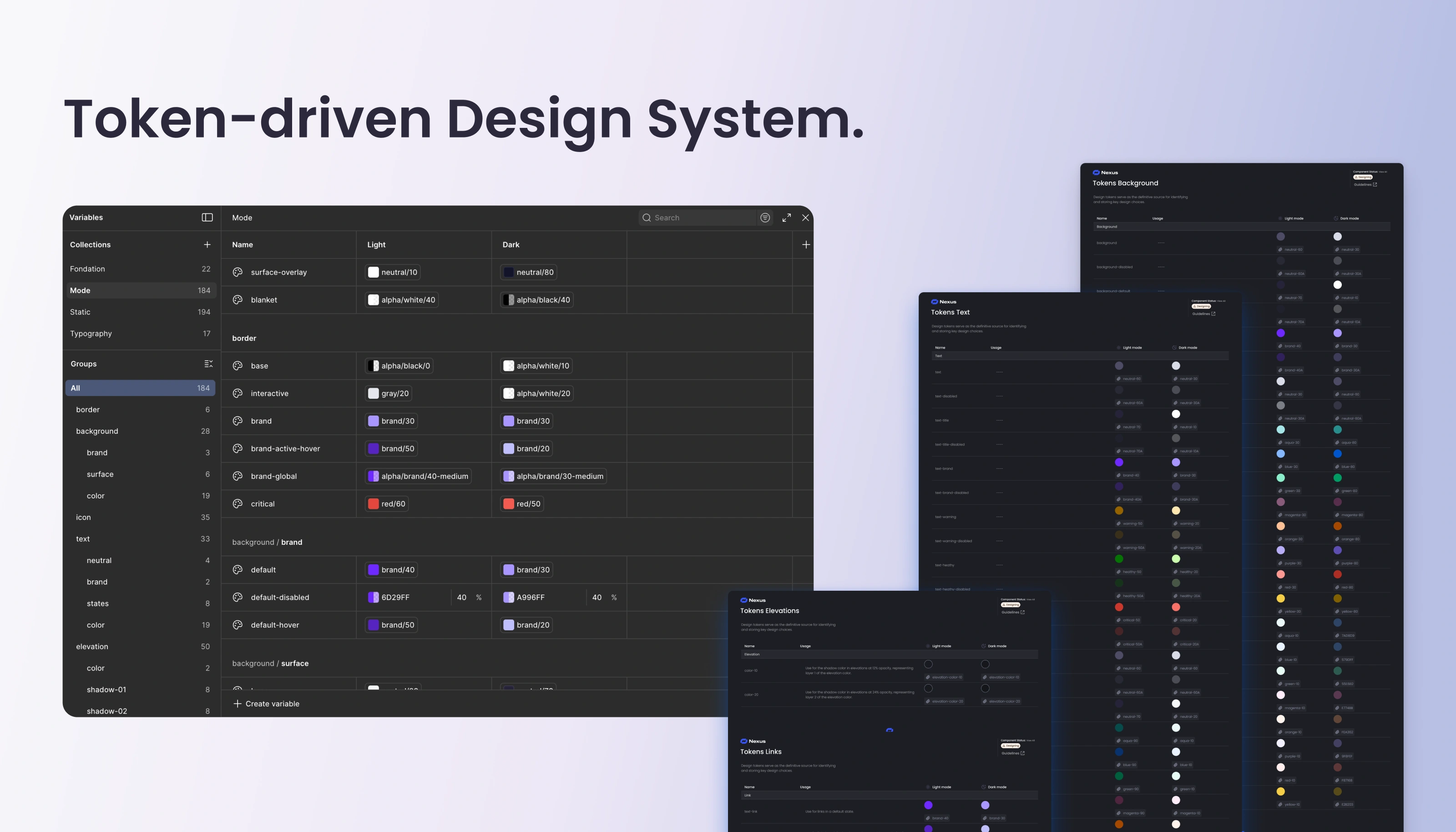Expand the elevation group

click(92, 646)
